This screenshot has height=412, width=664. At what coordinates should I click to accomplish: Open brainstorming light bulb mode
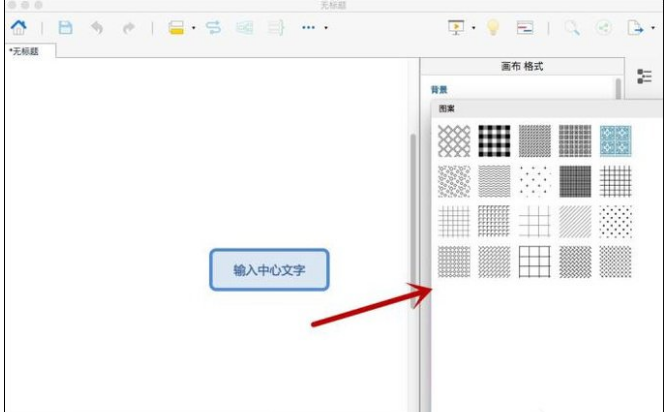point(493,28)
